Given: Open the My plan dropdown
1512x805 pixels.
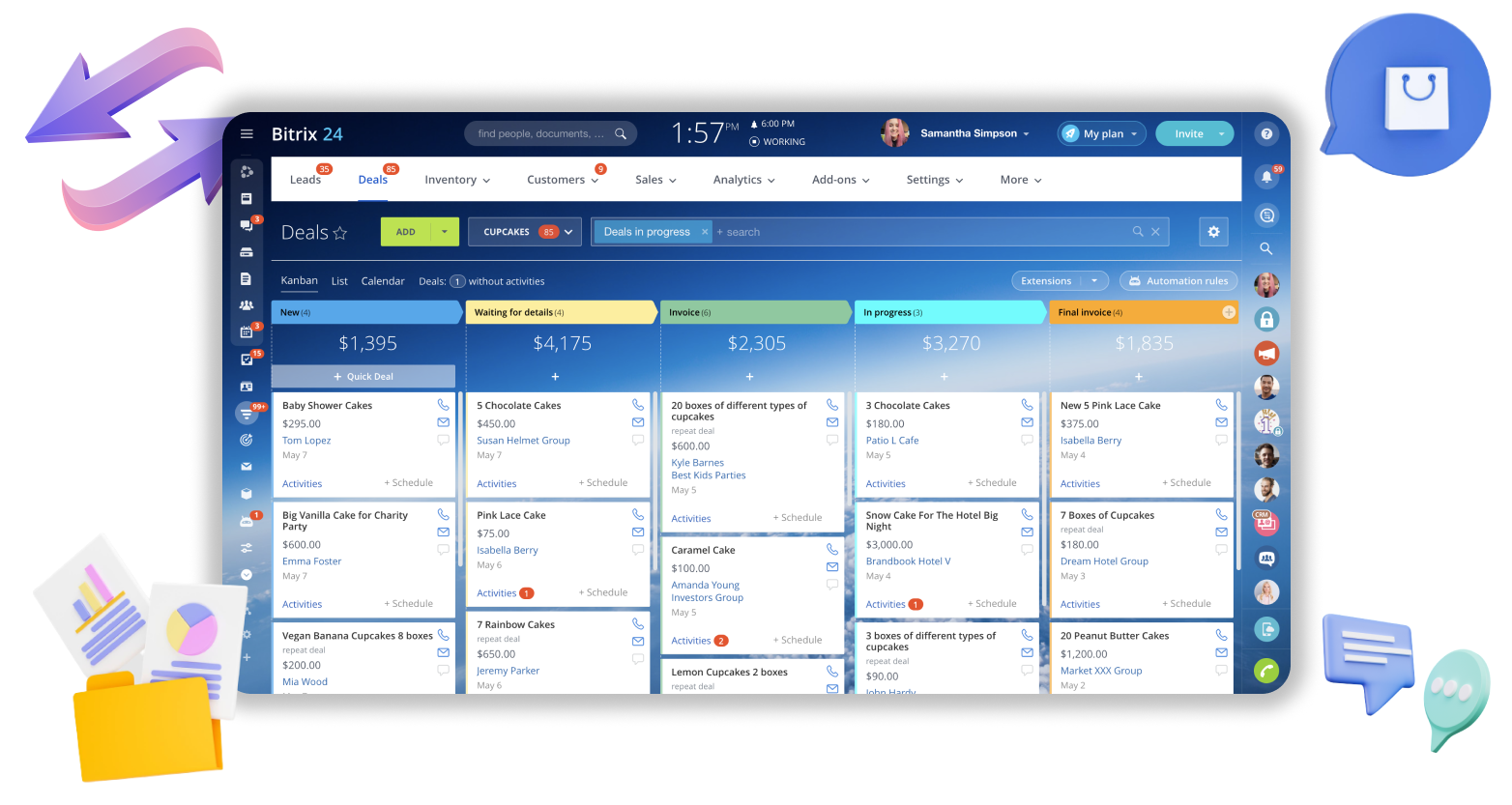Looking at the screenshot, I should pos(1102,133).
